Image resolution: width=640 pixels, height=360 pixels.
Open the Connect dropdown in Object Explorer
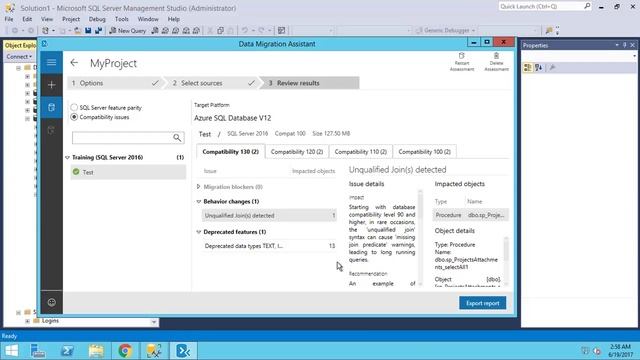coord(19,56)
